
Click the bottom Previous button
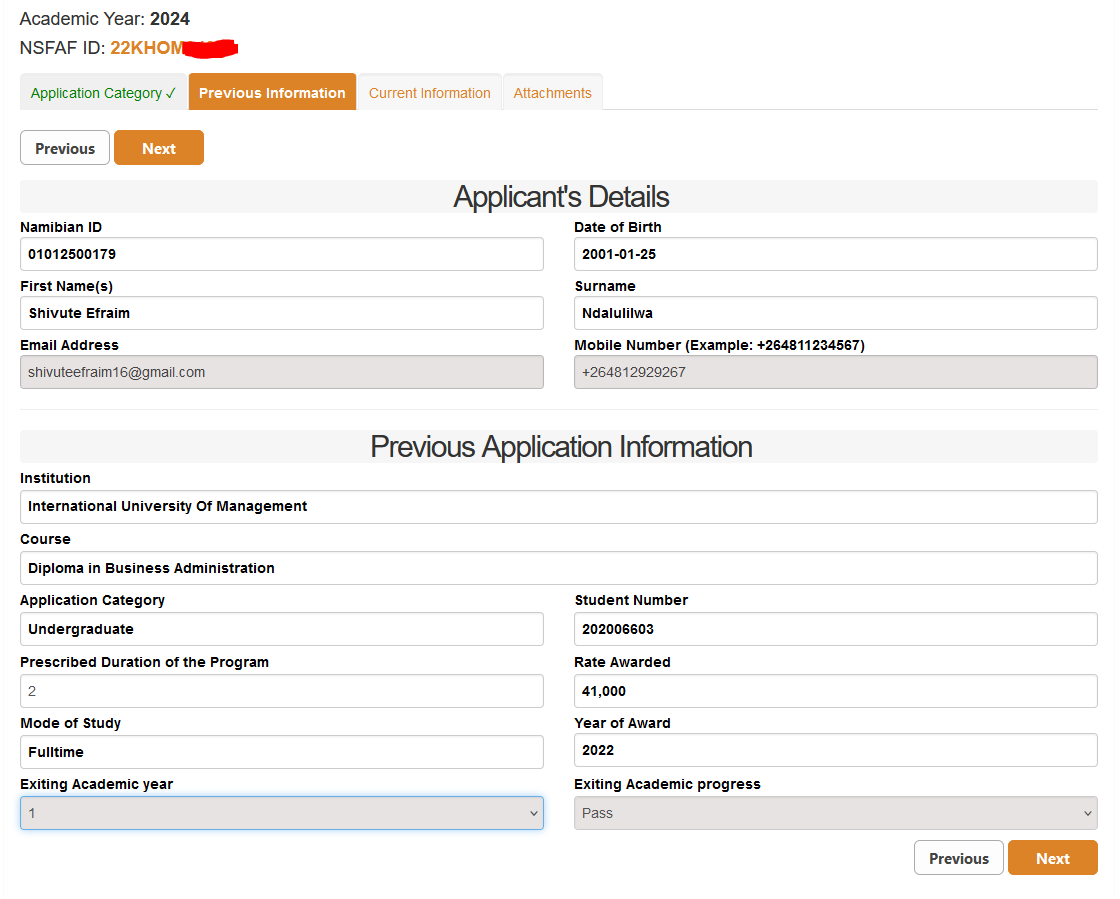point(958,858)
